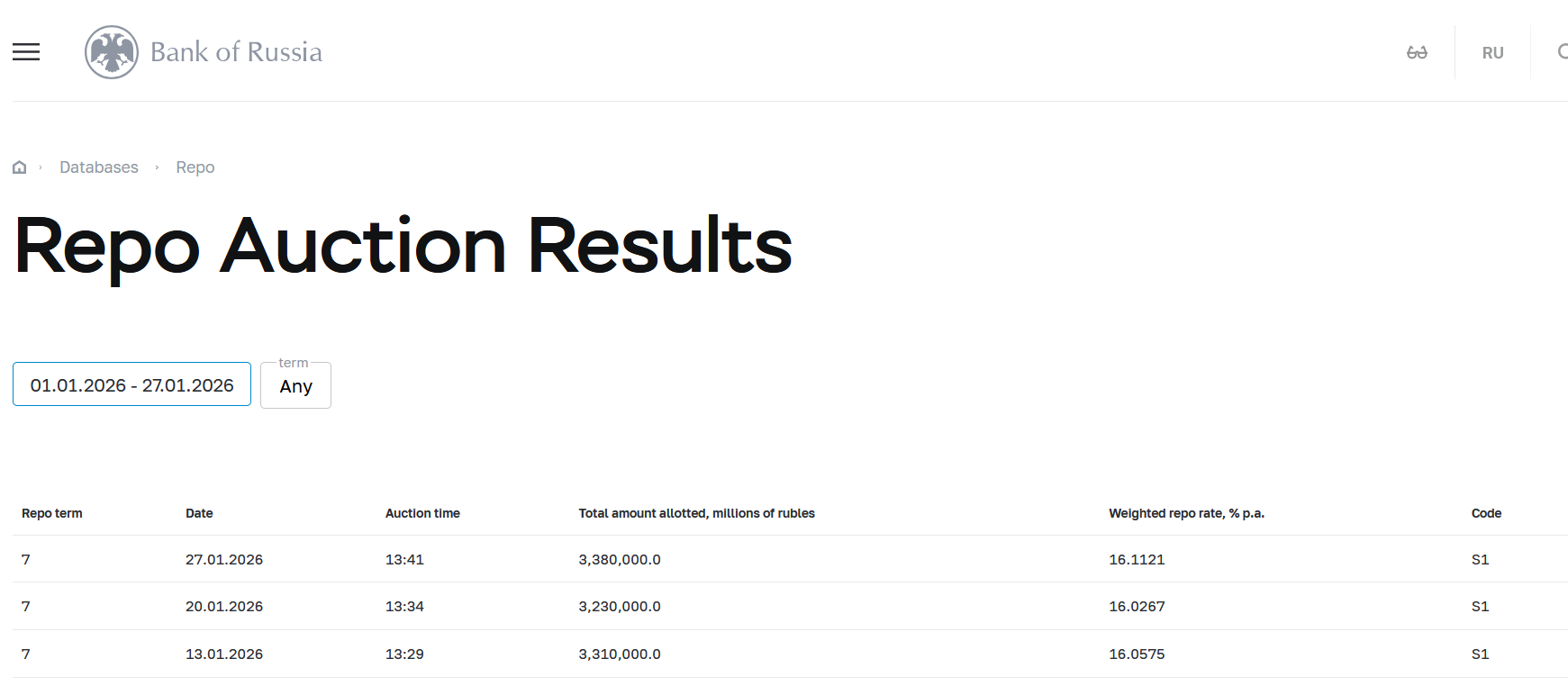Select the 3,230,000.0 allotted amount cell
Screen dimensions: 1568x695
(620, 607)
